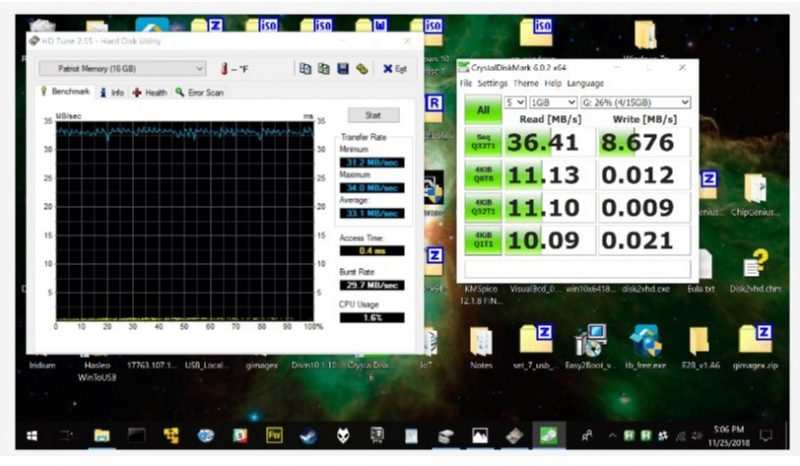The image size is (800, 466).
Task: Expand the hidden system tray icons chevron
Action: (x=612, y=435)
